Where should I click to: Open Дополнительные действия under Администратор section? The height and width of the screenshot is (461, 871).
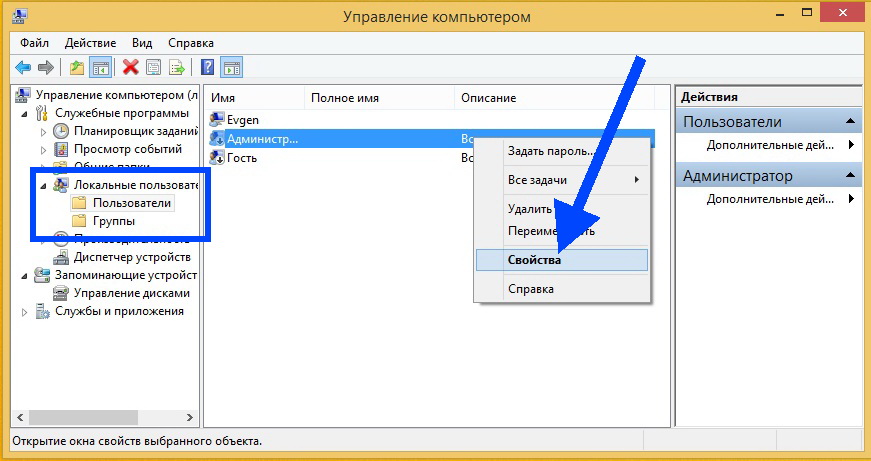pos(769,199)
